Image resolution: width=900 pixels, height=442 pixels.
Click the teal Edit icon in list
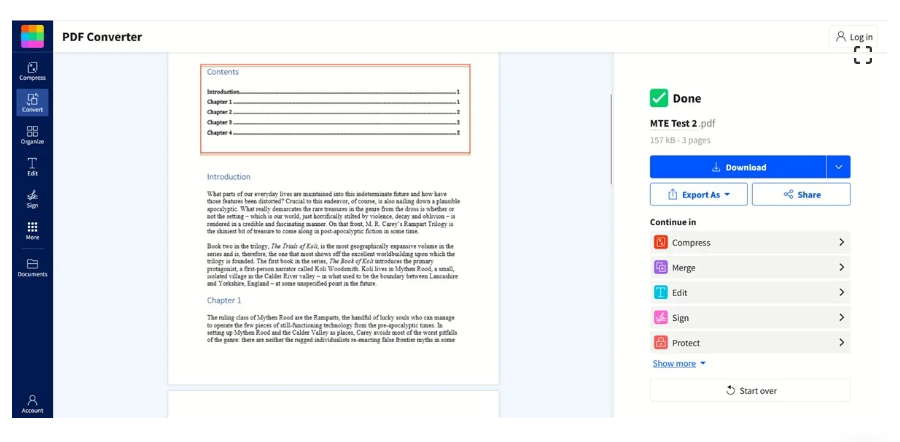pos(661,293)
